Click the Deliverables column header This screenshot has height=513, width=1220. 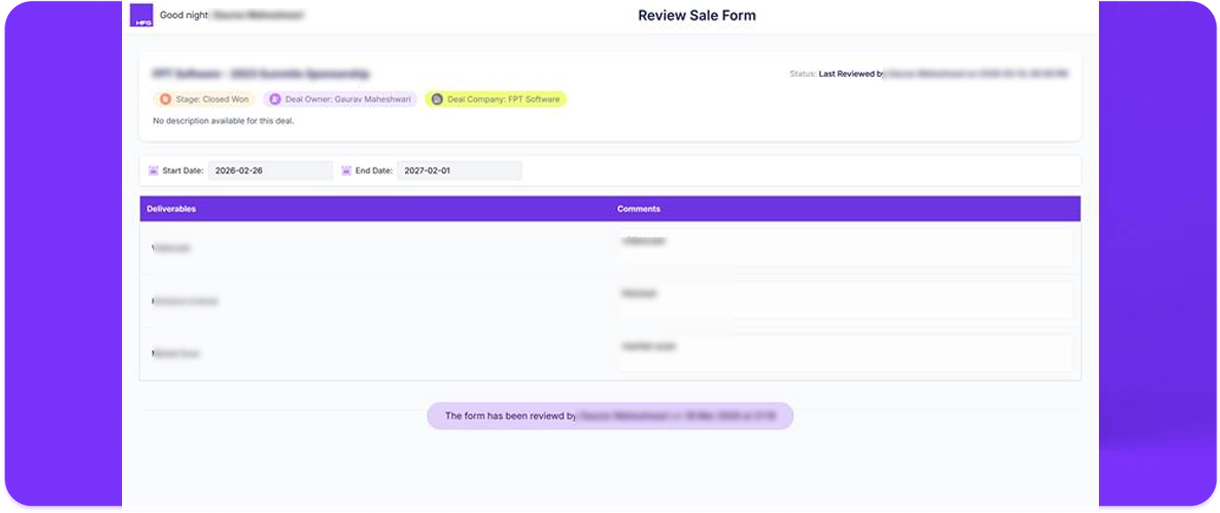tap(171, 209)
